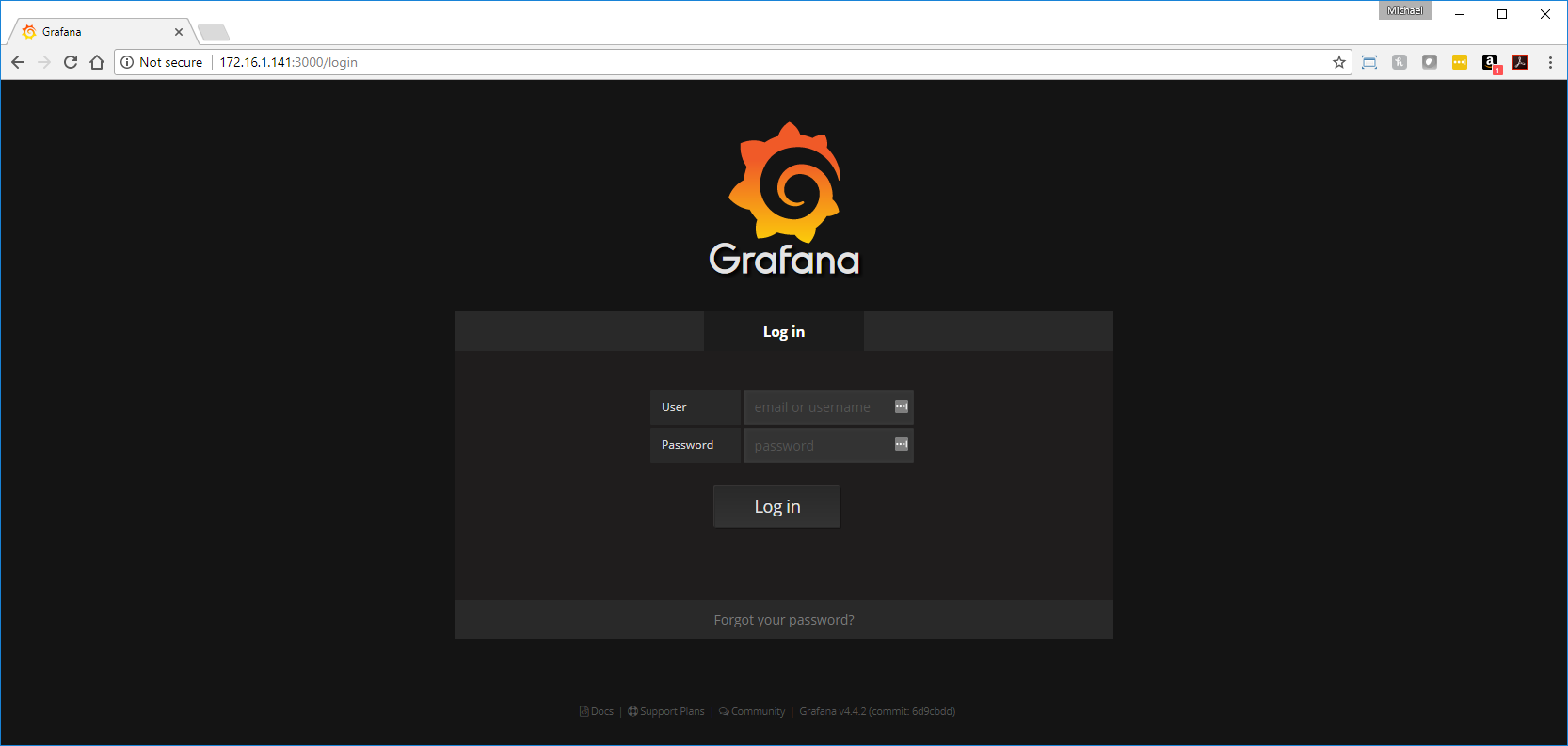
Task: Bookmark this page with the star
Action: pyautogui.click(x=1339, y=62)
